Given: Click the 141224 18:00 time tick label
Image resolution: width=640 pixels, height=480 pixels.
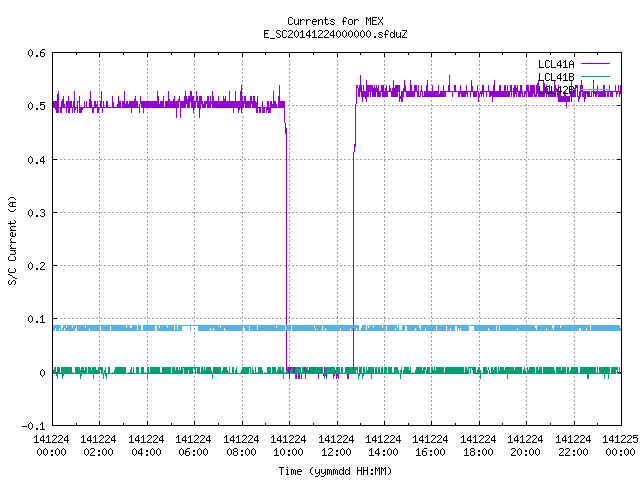Looking at the screenshot, I should 478,445.
